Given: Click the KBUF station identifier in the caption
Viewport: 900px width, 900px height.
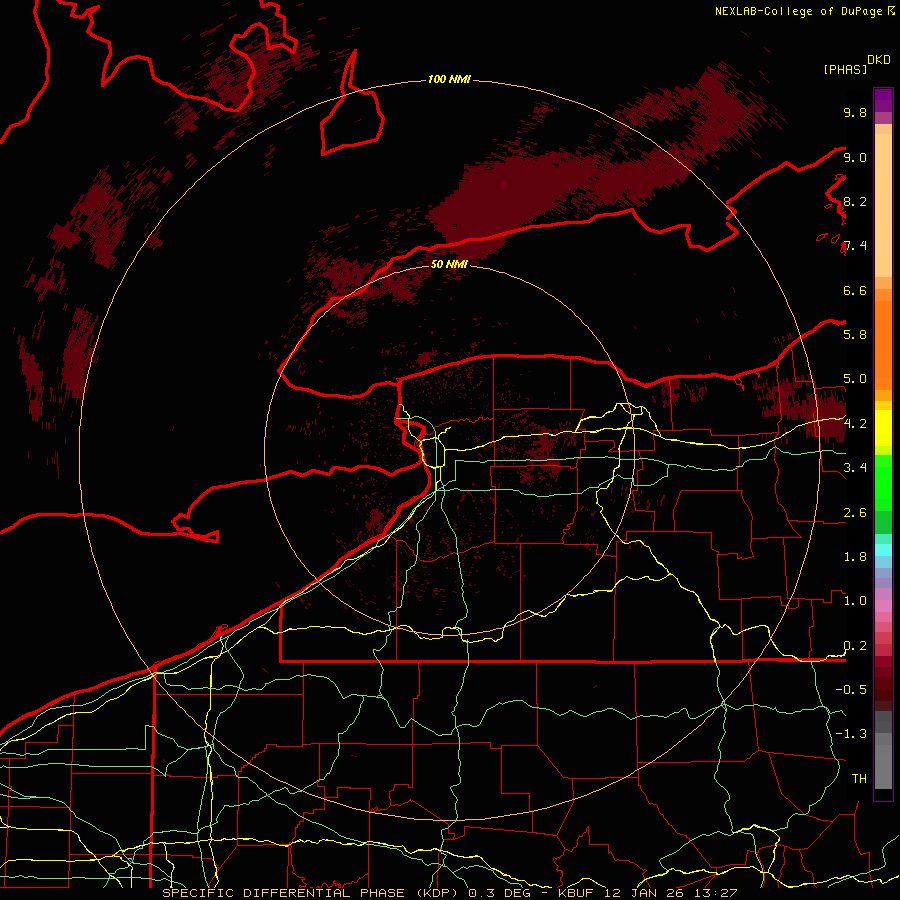Looking at the screenshot, I should tap(576, 893).
